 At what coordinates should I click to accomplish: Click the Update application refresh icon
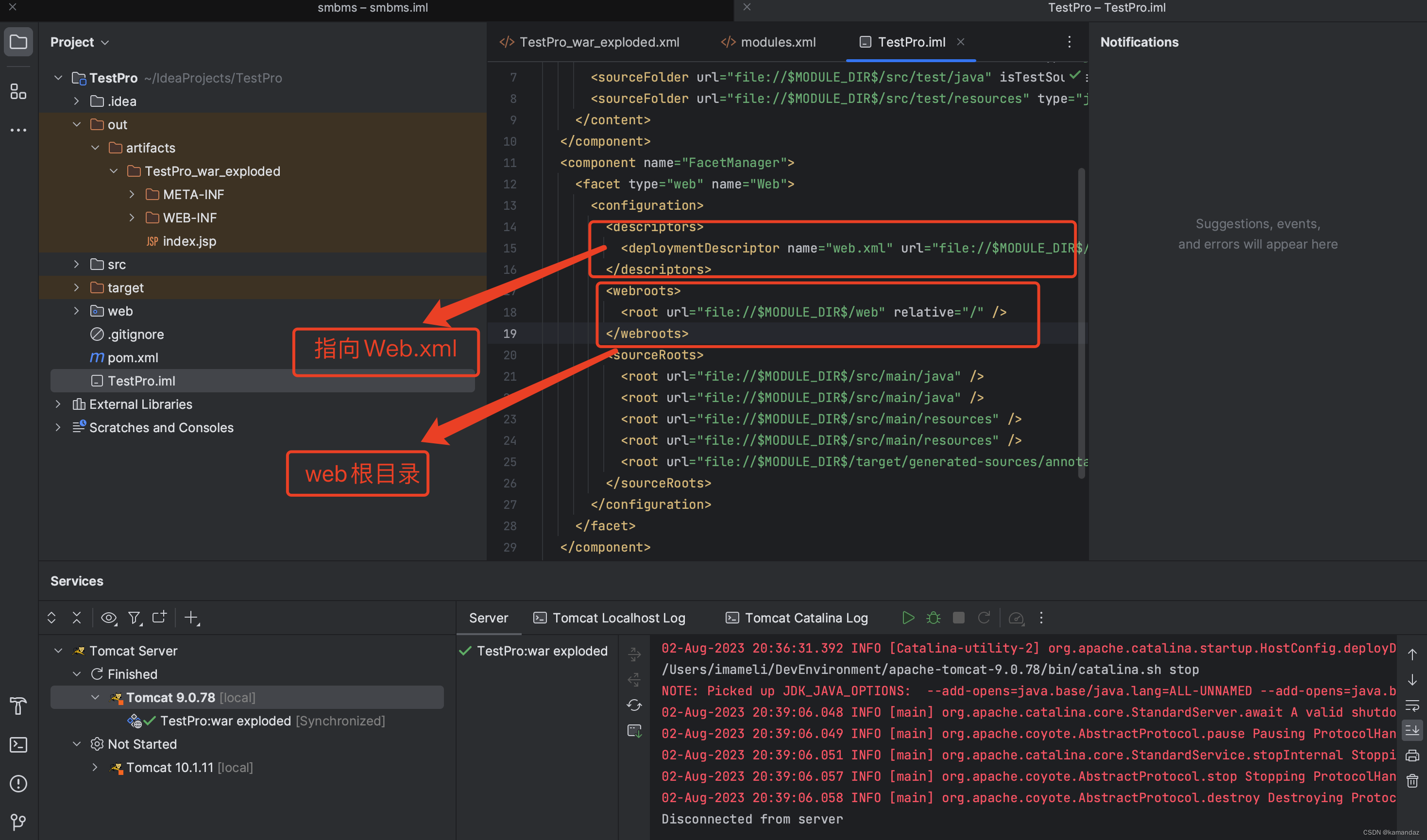634,706
